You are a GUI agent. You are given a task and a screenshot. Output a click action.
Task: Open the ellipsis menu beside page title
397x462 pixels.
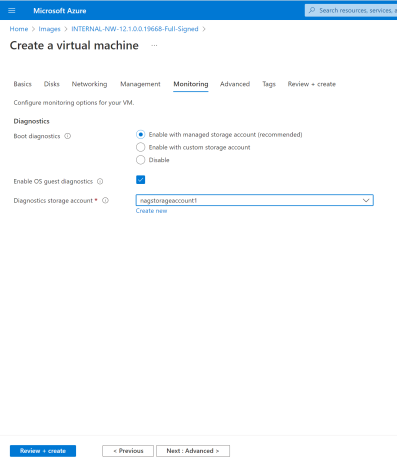(154, 45)
